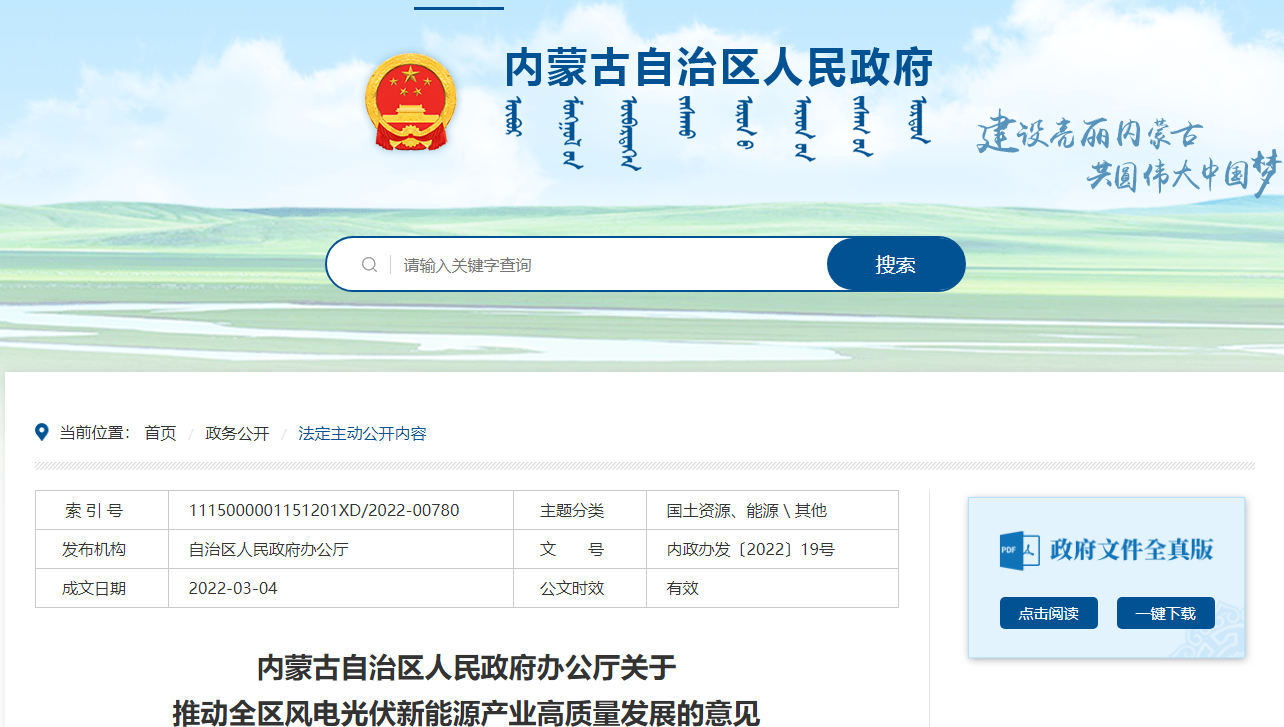Click the 内政办发〔2022〕19号 document number

(750, 549)
